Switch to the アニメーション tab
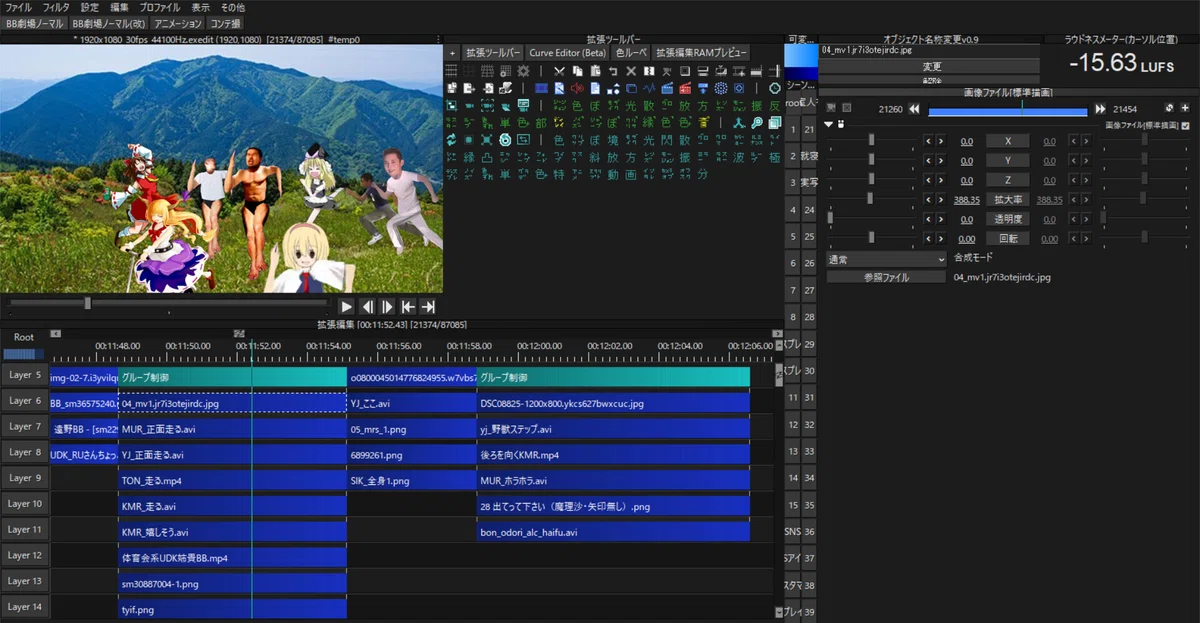Viewport: 1200px width, 623px height. click(x=178, y=23)
